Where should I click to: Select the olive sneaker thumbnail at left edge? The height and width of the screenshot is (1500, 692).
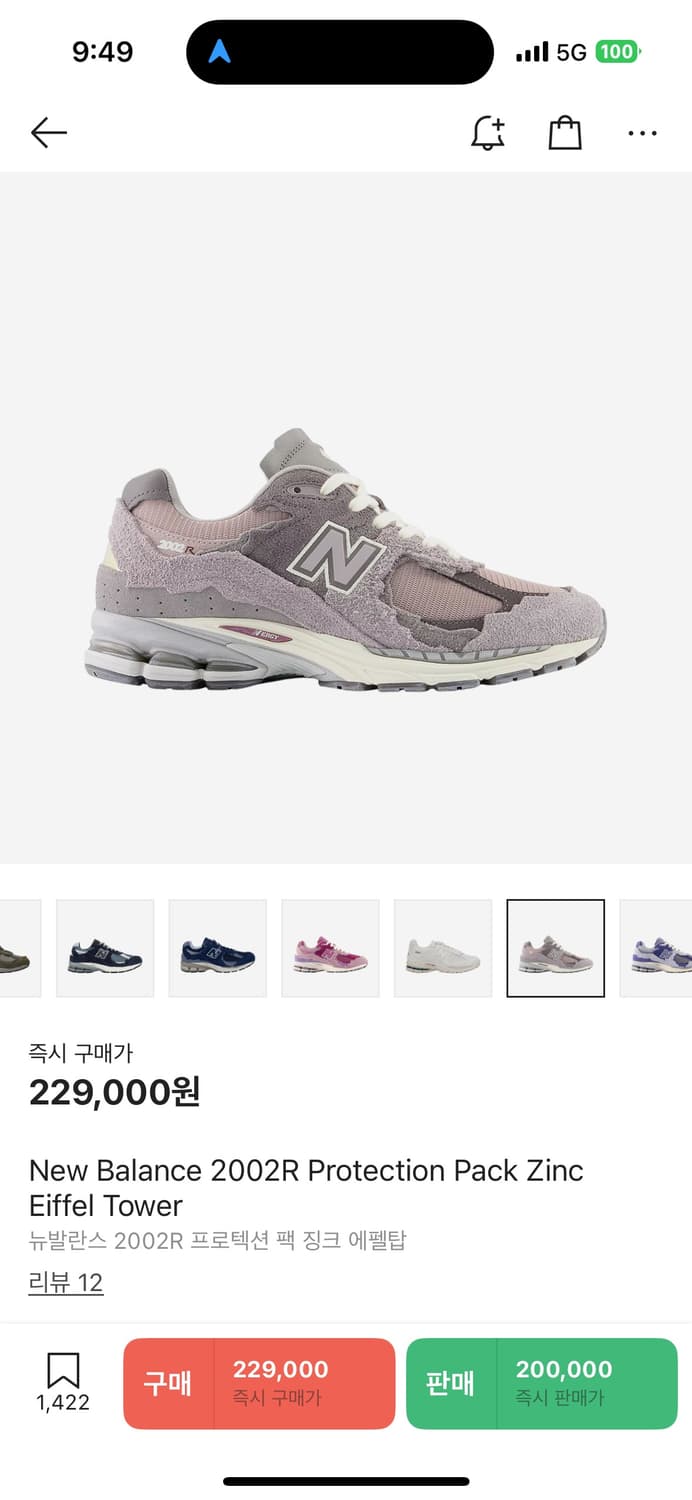(x=20, y=948)
